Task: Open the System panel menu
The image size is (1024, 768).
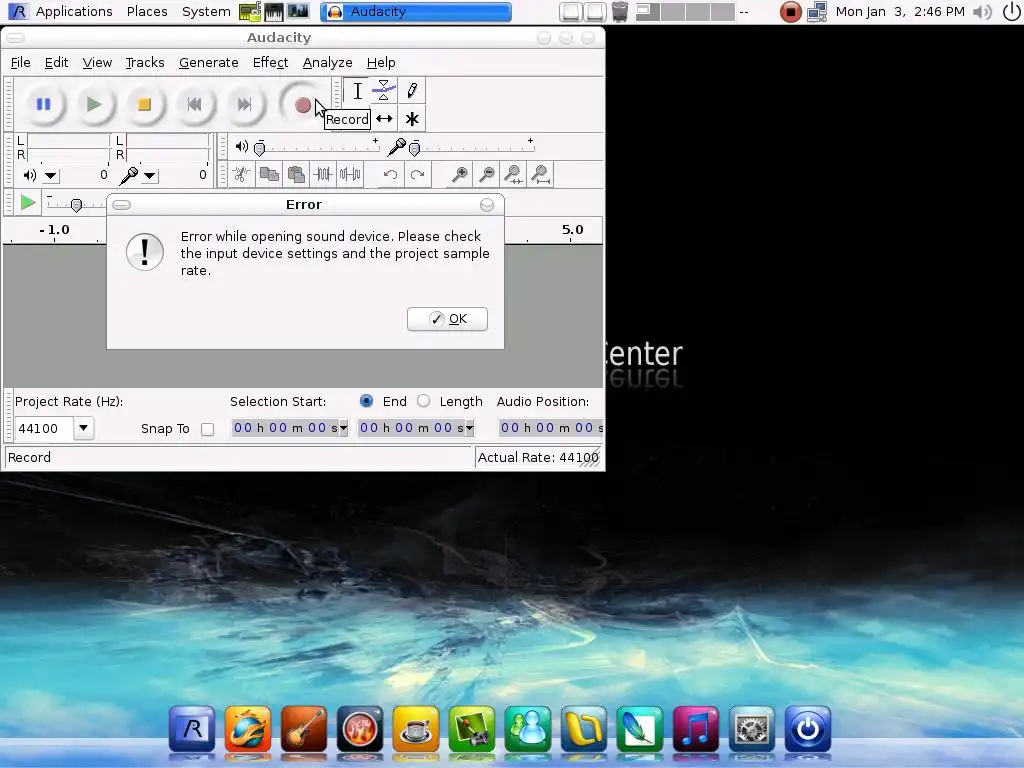Action: click(206, 11)
